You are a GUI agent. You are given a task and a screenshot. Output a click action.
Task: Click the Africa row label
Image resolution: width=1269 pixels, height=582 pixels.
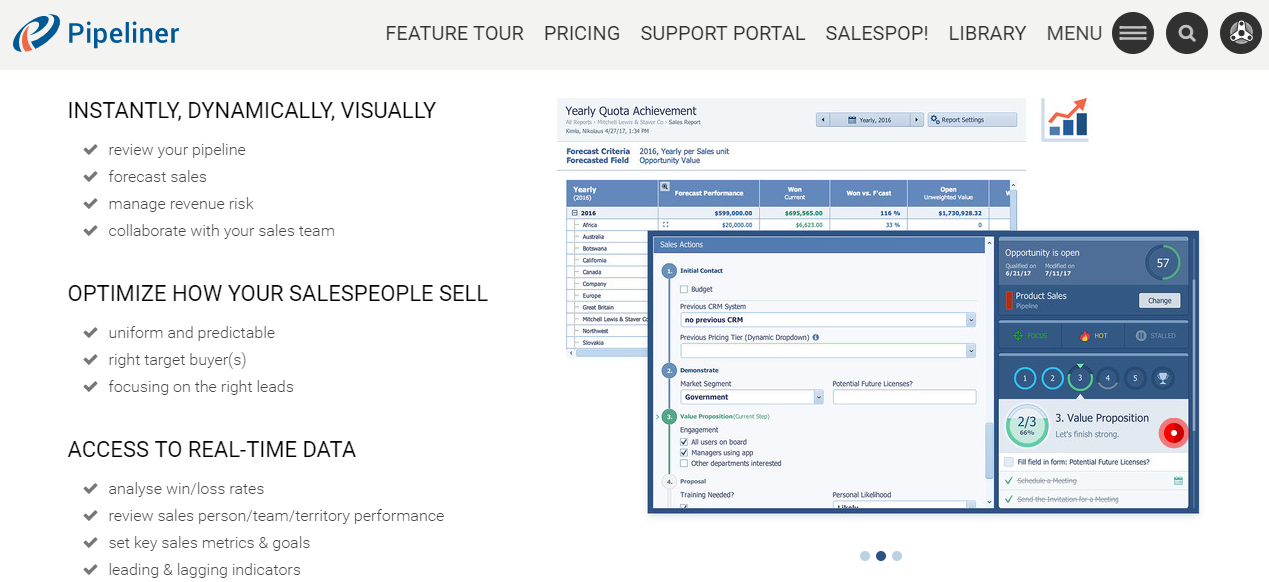pos(589,225)
